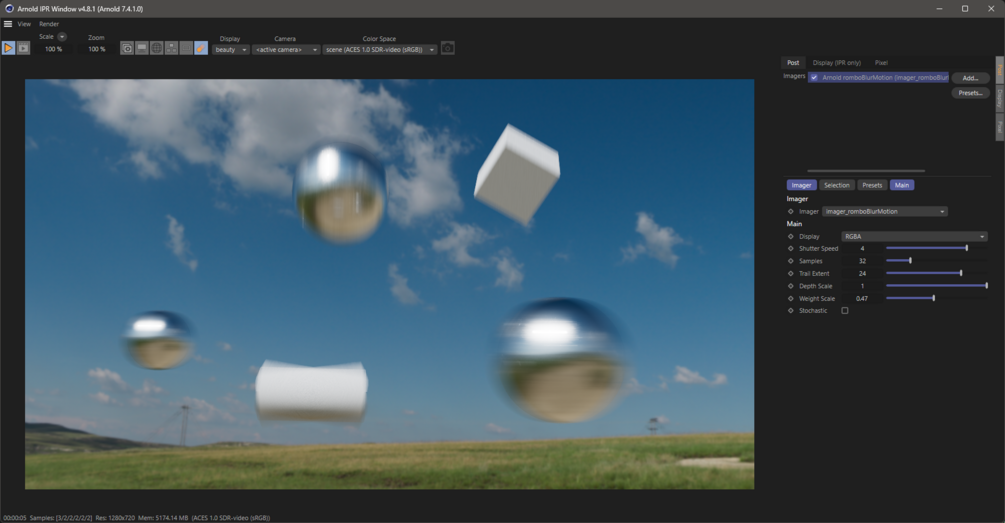Viewport: 1005px width, 523px height.
Task: Open the Scale dropdown arrow
Action: point(62,37)
